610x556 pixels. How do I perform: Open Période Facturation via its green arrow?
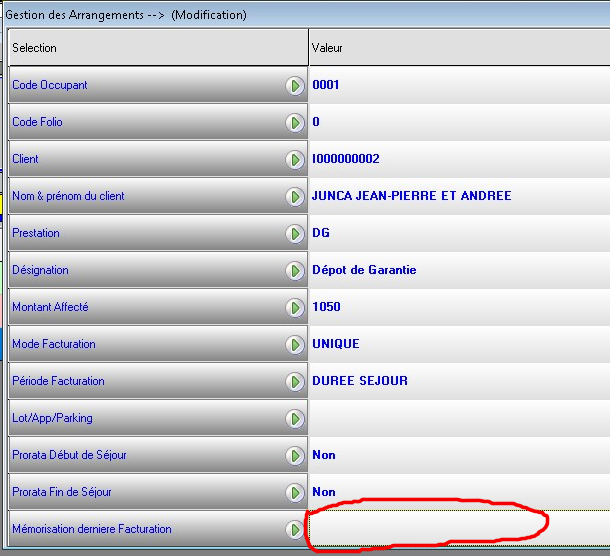tap(295, 381)
